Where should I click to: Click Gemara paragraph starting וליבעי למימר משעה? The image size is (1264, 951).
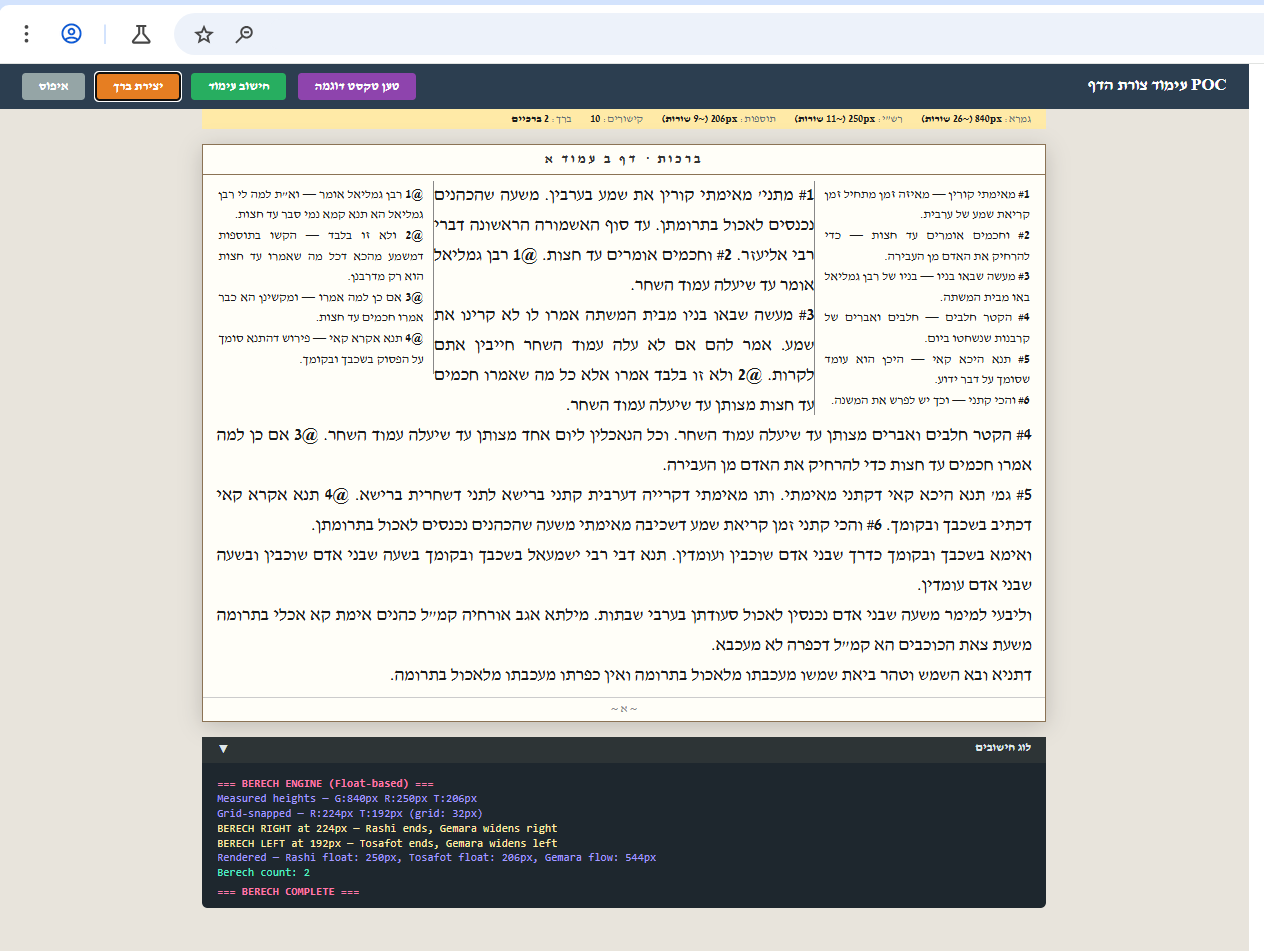click(623, 630)
